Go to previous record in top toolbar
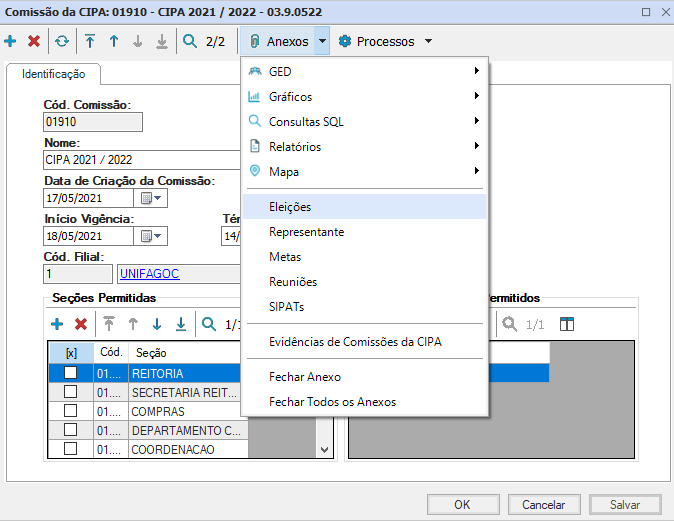Viewport: 674px width, 521px height. (114, 42)
